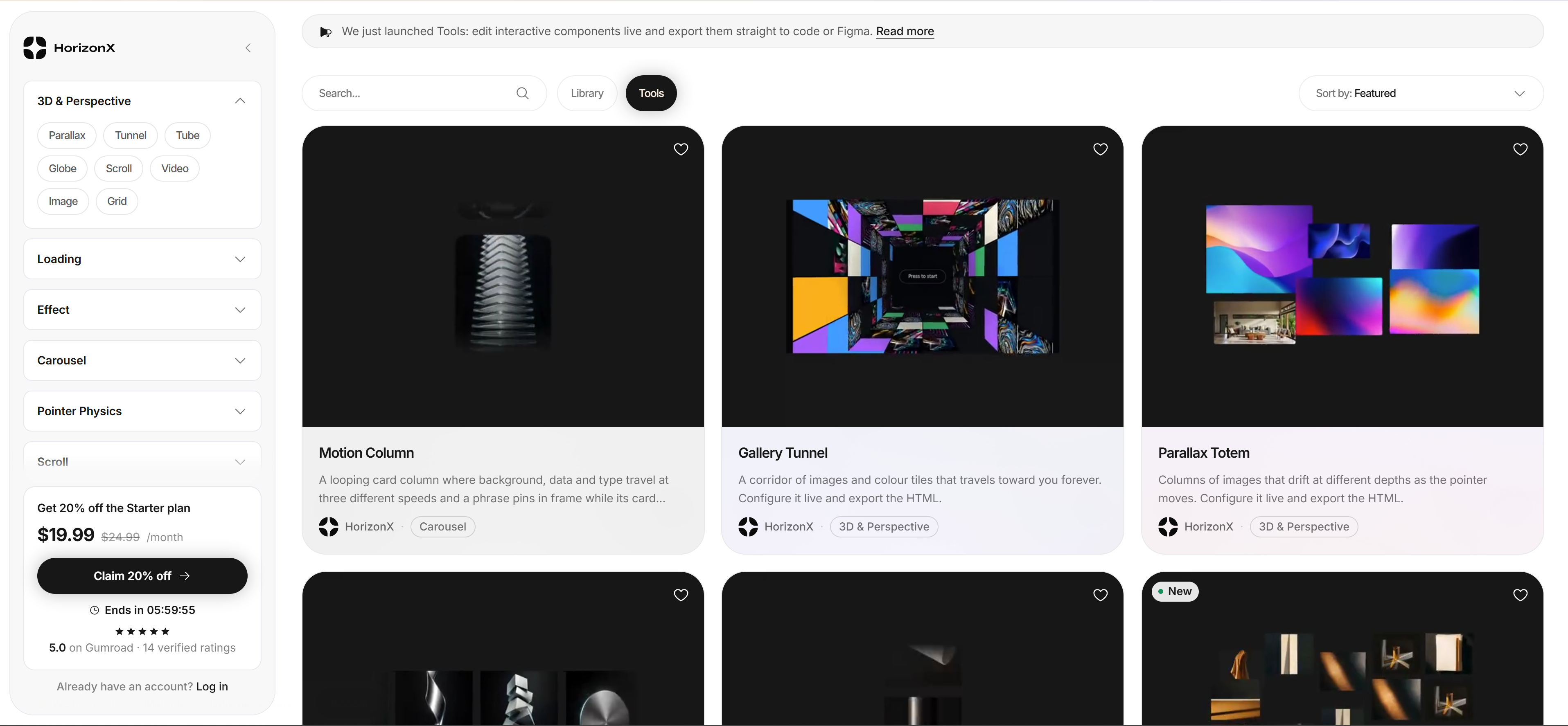Expand the Loading category
This screenshot has width=1568, height=726.
(142, 259)
